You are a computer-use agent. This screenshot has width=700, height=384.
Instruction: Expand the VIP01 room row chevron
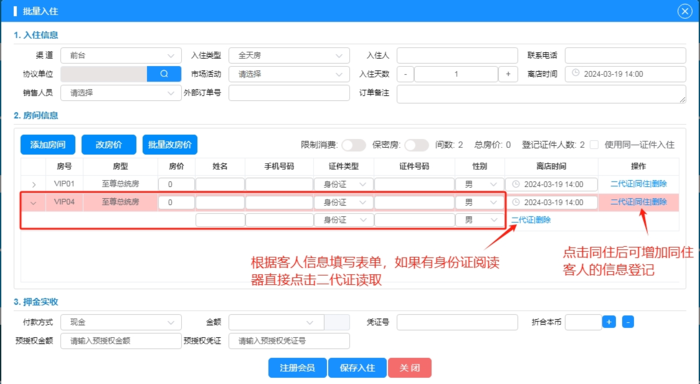33,184
